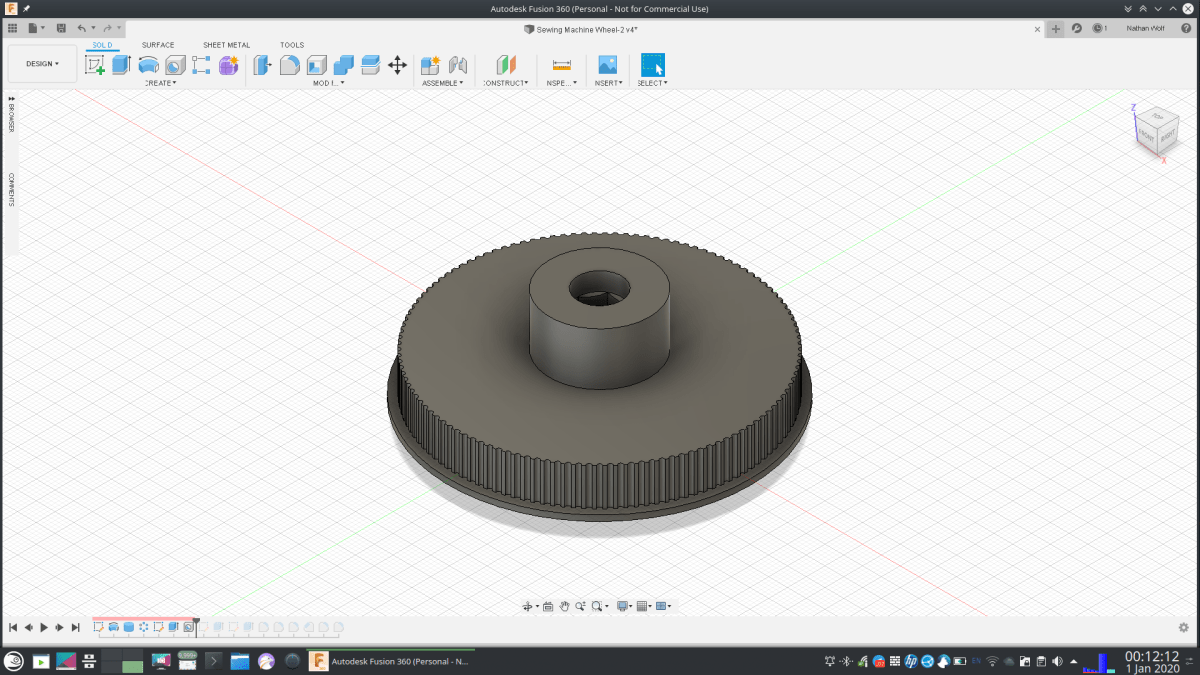Expand the BROWSER side panel
Screen dimensions: 1200x675
coord(11,114)
